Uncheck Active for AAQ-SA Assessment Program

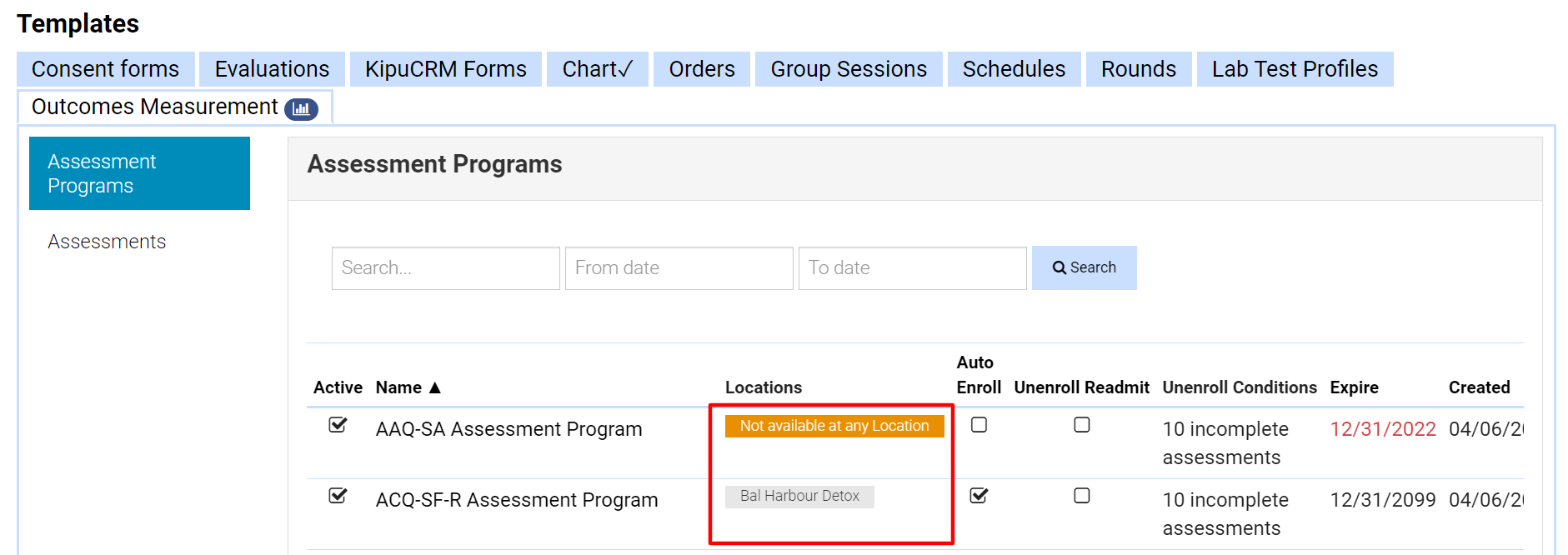coord(338,425)
